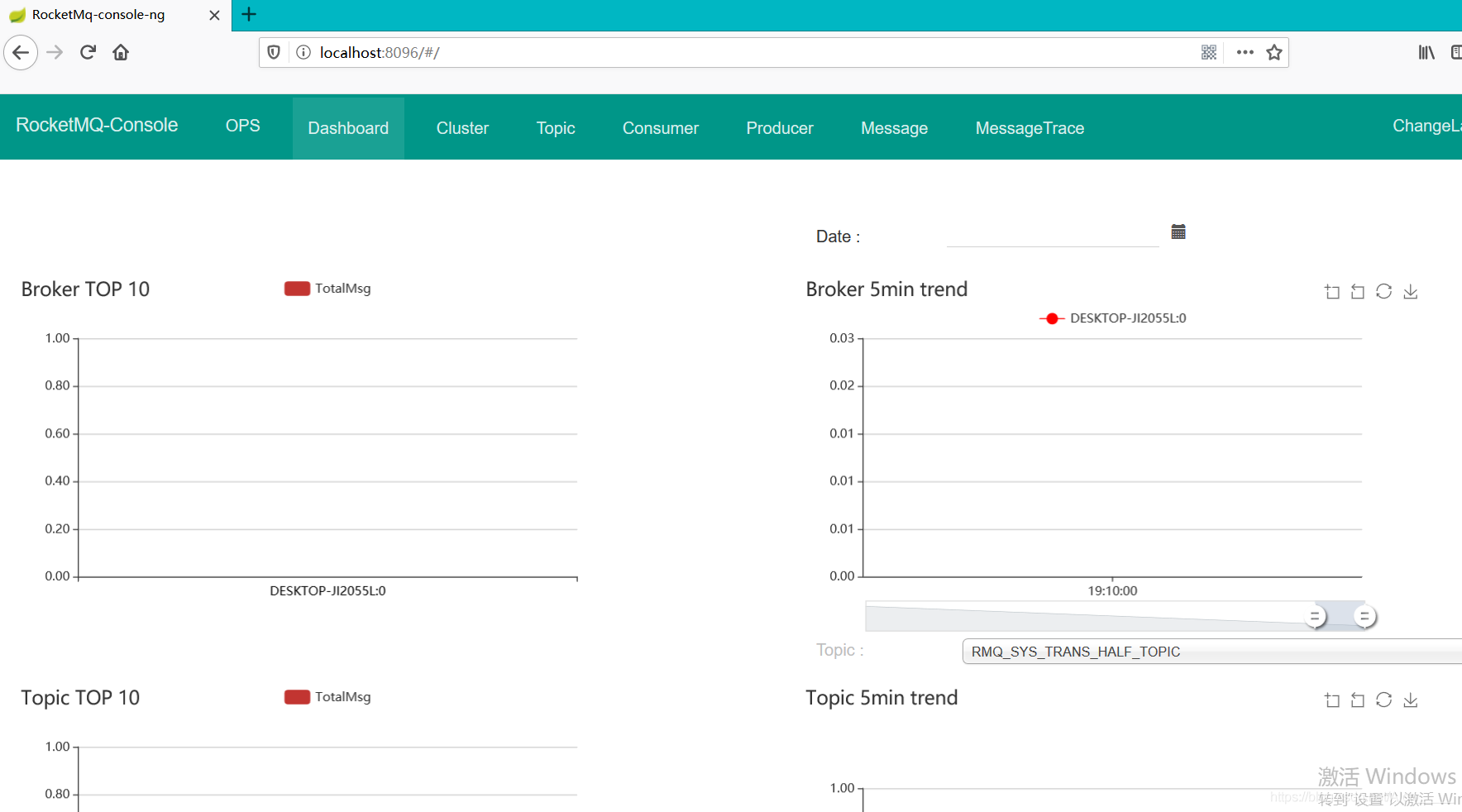This screenshot has width=1462, height=812.
Task: Click the browser forward arrow
Action: pos(55,53)
